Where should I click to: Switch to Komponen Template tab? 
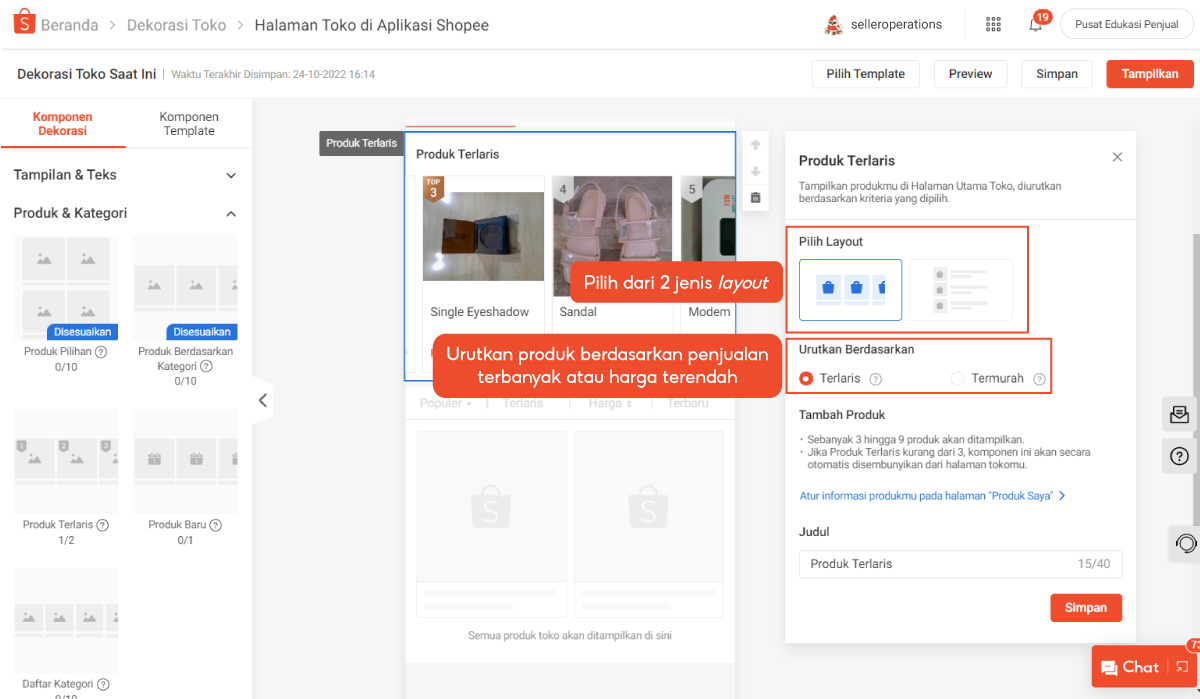point(188,124)
